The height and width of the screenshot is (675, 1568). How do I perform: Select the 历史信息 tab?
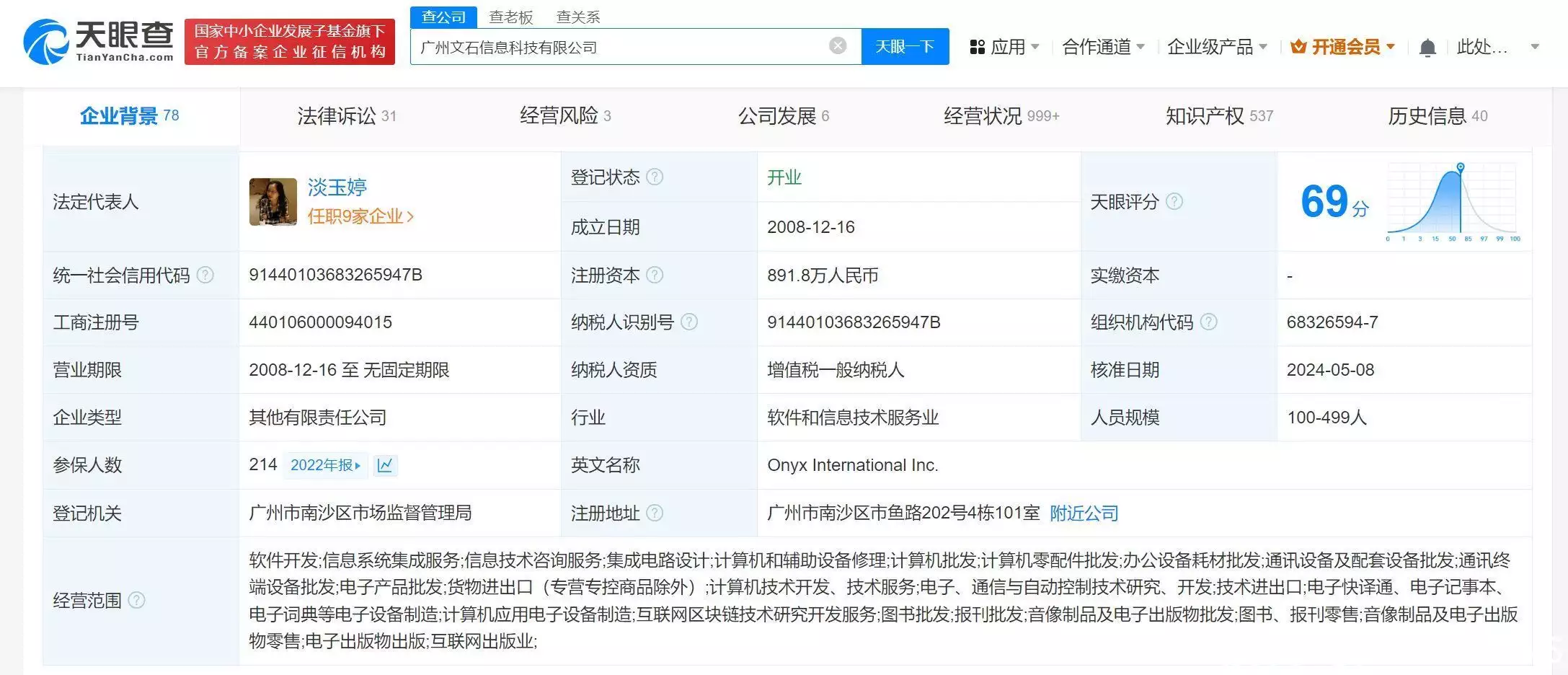click(1438, 115)
